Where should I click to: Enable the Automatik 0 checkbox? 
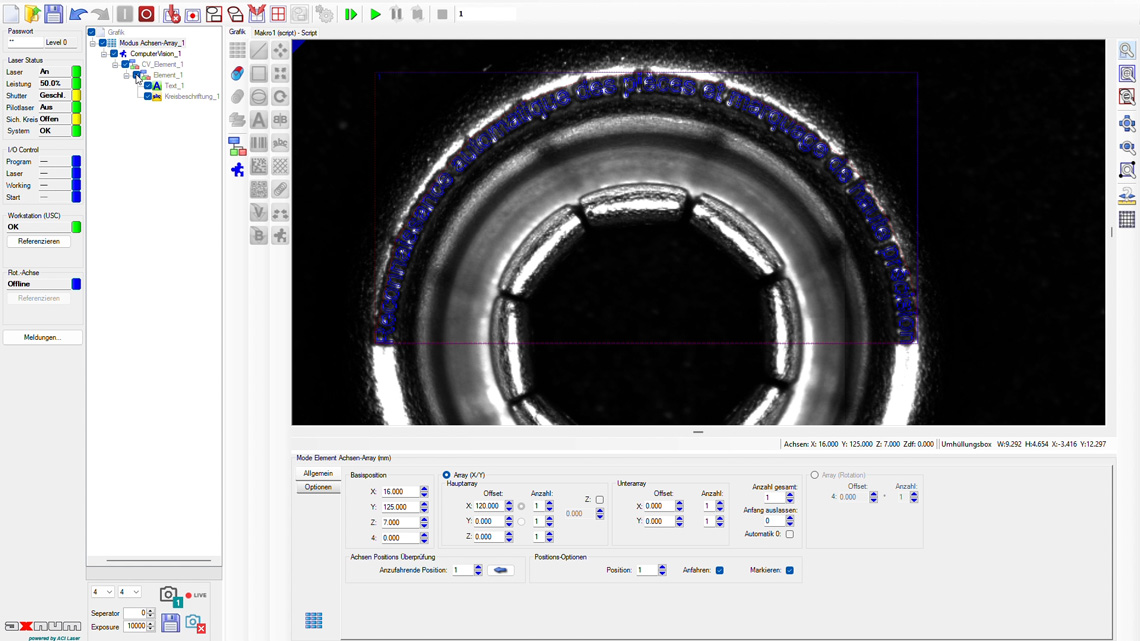pos(790,535)
